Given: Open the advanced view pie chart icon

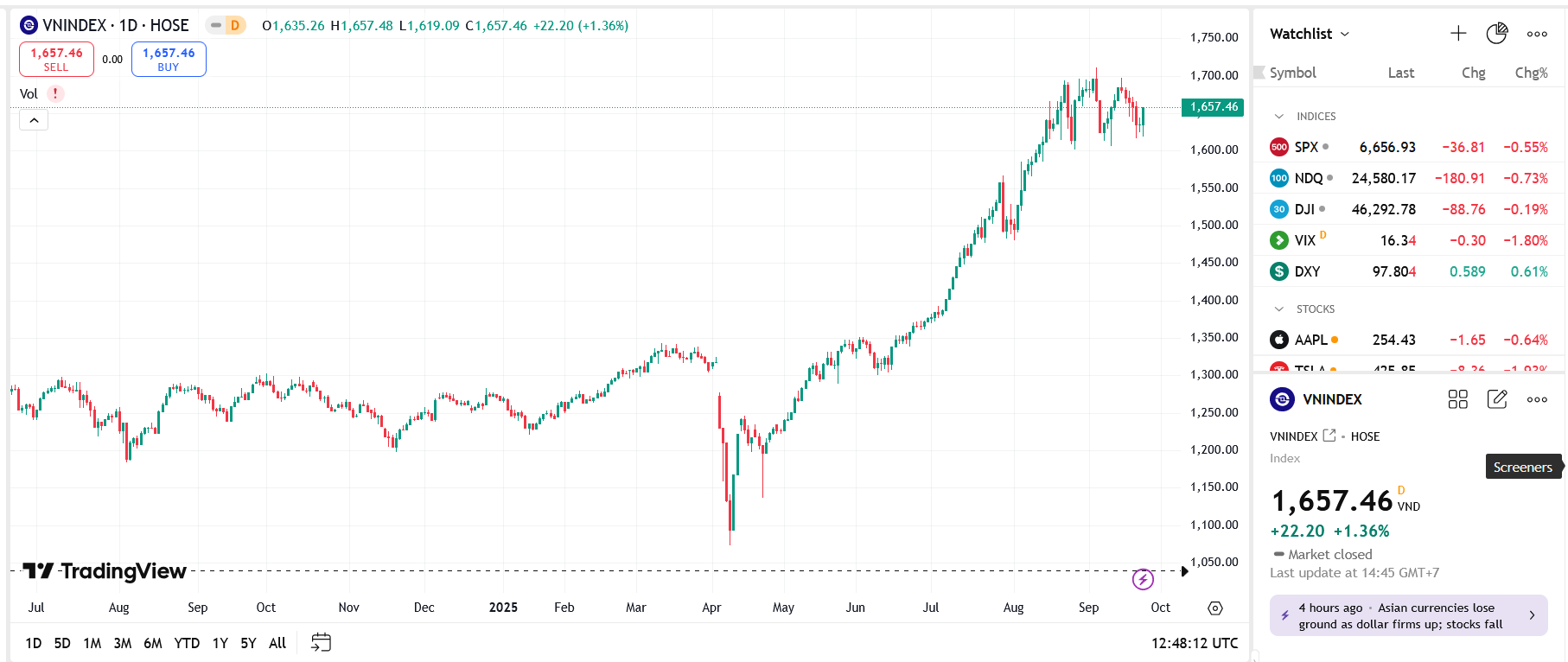Looking at the screenshot, I should (1497, 34).
